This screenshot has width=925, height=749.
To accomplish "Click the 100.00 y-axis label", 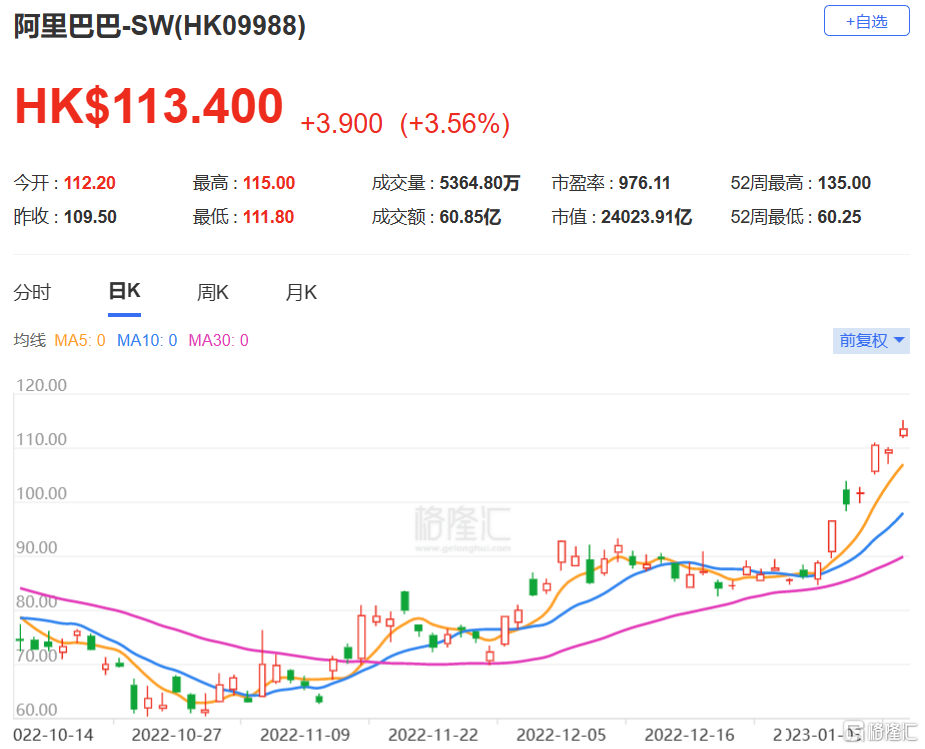I will [x=41, y=494].
